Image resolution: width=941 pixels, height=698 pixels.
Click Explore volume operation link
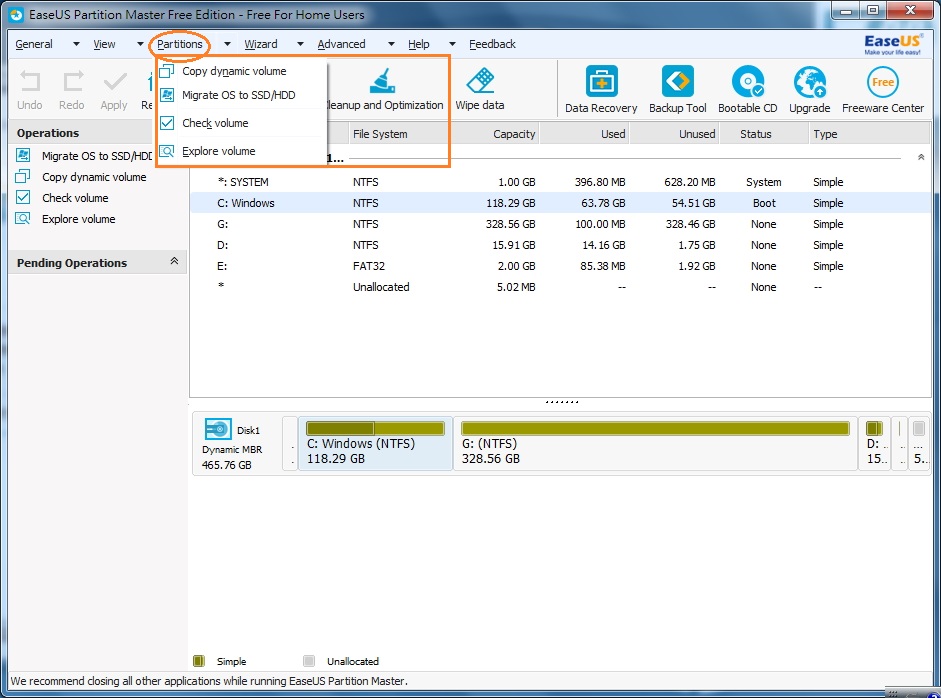click(x=79, y=219)
